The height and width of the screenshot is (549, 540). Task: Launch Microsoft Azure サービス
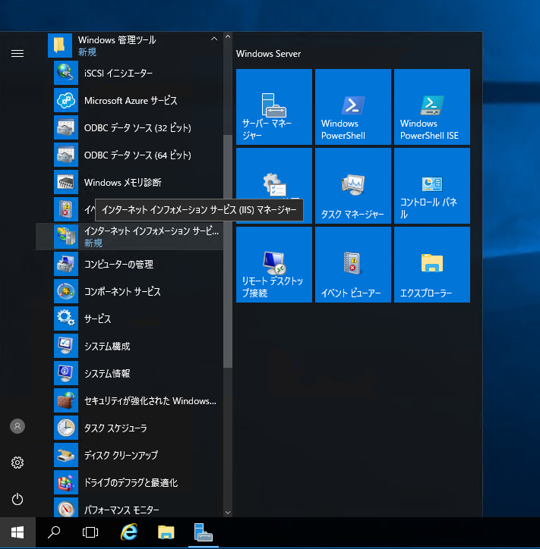point(129,100)
